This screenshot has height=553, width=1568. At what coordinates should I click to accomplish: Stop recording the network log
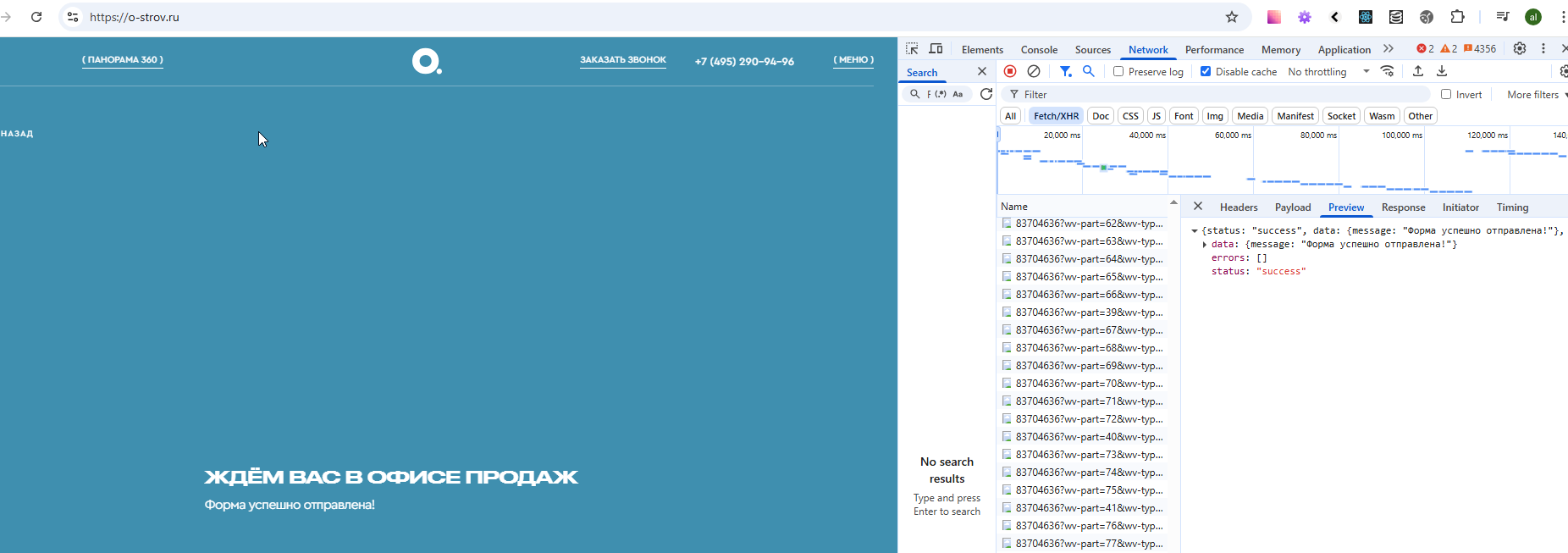tap(1010, 71)
